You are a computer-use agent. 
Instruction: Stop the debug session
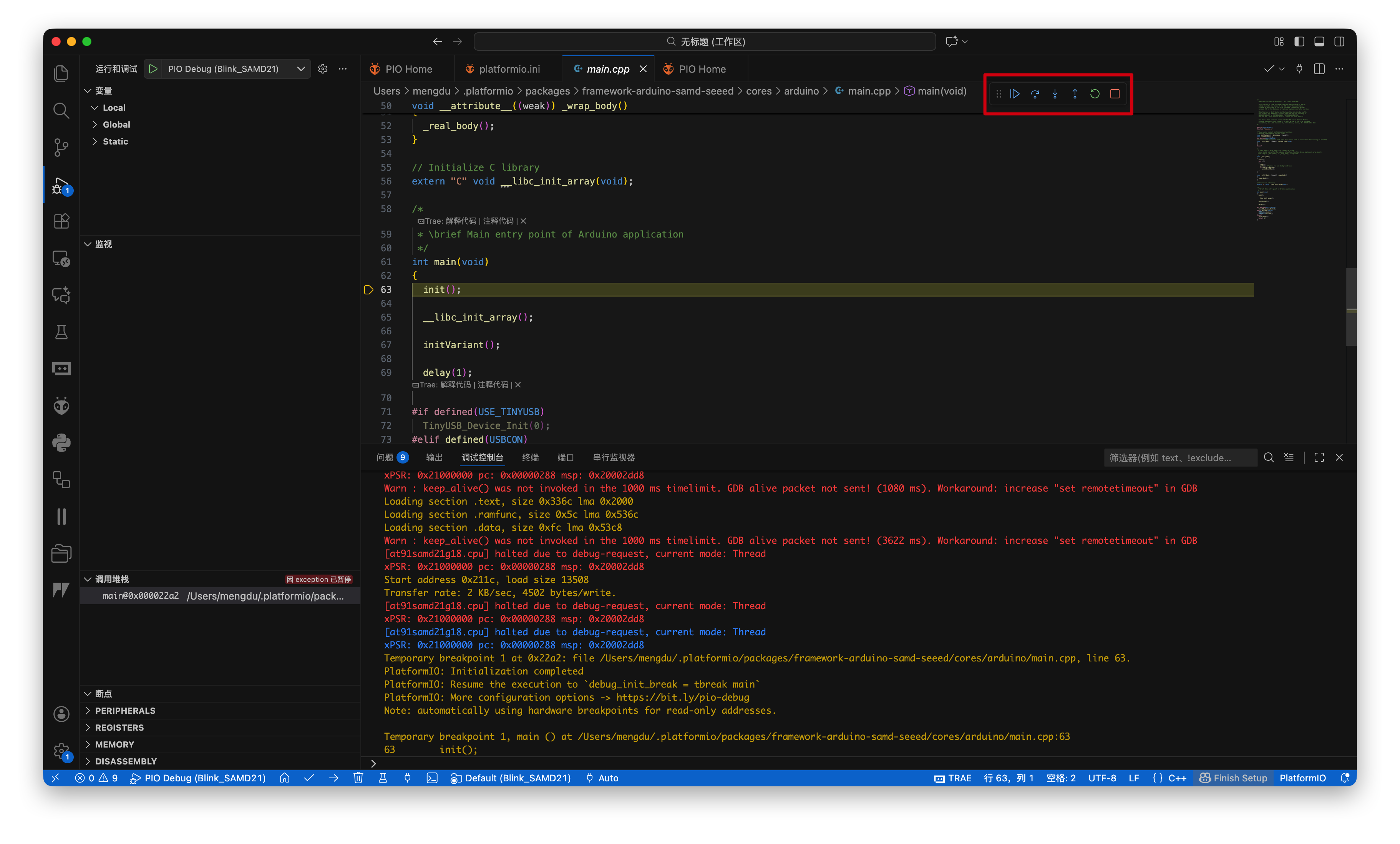[1115, 94]
